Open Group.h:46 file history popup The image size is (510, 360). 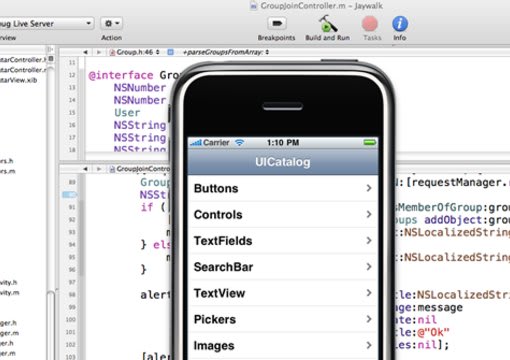[x=135, y=52]
